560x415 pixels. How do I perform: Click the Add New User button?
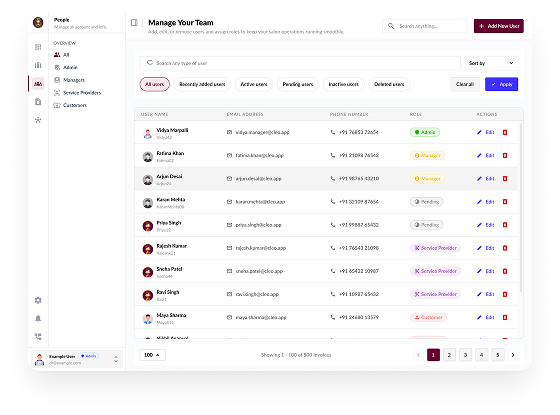(x=499, y=26)
